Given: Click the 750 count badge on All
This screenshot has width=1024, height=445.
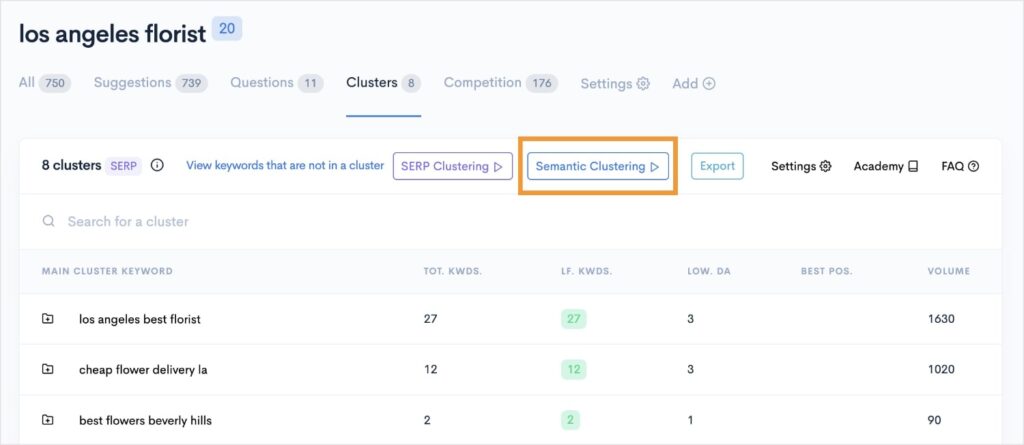Looking at the screenshot, I should coord(55,84).
